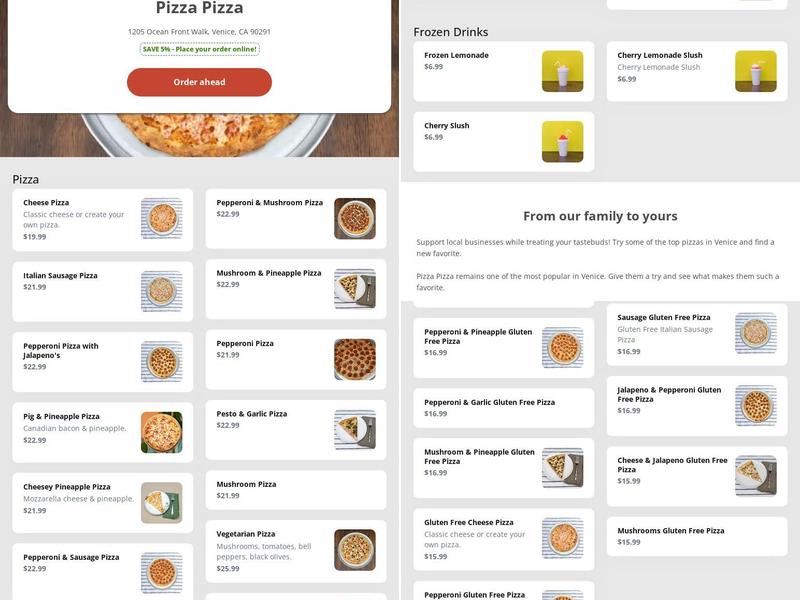Click the Pepperoni Pizza thumbnail image
Image resolution: width=800 pixels, height=600 pixels.
click(x=357, y=357)
